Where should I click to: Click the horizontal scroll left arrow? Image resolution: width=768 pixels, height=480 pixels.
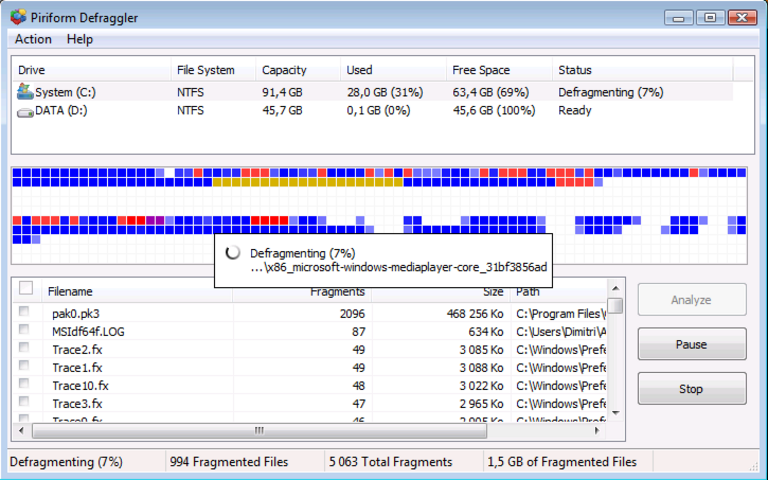[x=21, y=431]
